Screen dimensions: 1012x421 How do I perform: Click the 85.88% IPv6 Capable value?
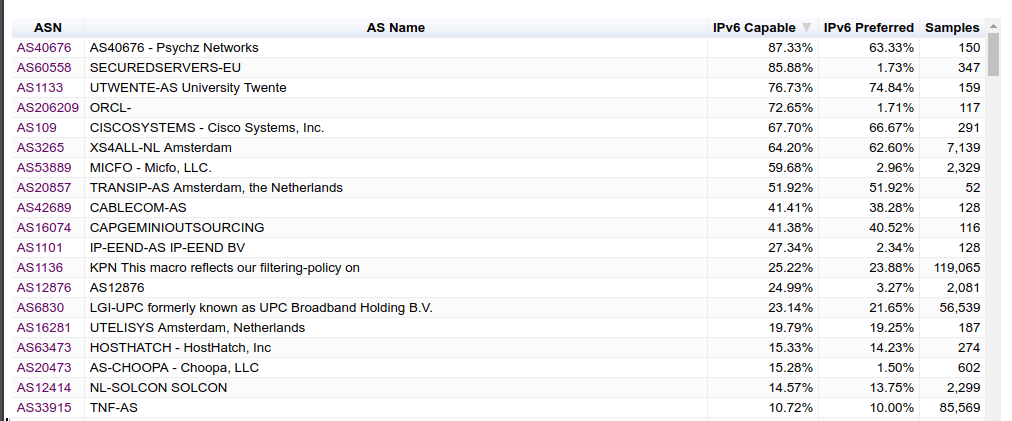(790, 68)
